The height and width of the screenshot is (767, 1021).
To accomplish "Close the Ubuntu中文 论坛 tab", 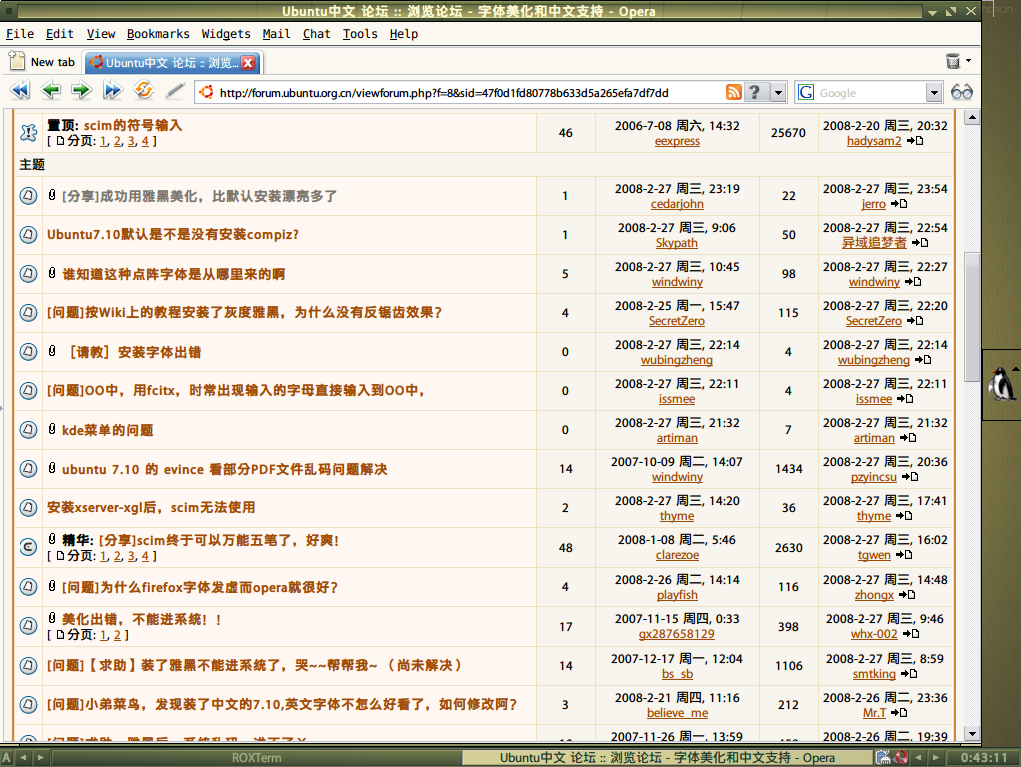I will click(248, 63).
